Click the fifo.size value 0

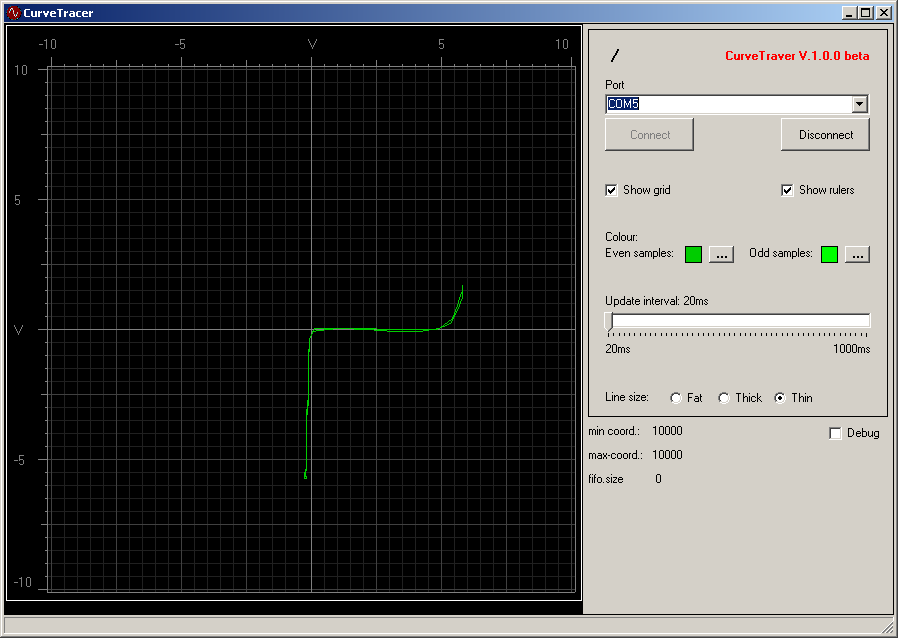pos(659,479)
